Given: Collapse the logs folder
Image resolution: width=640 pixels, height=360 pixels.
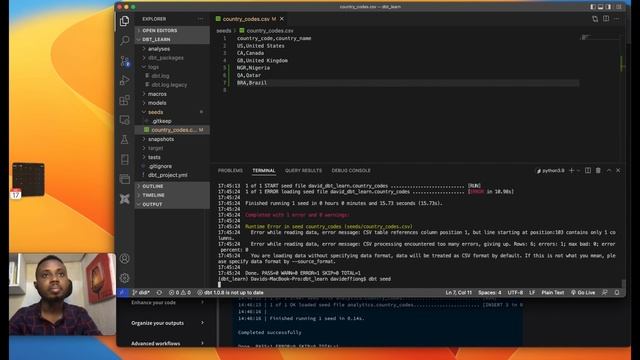Looking at the screenshot, I should 172,67.
